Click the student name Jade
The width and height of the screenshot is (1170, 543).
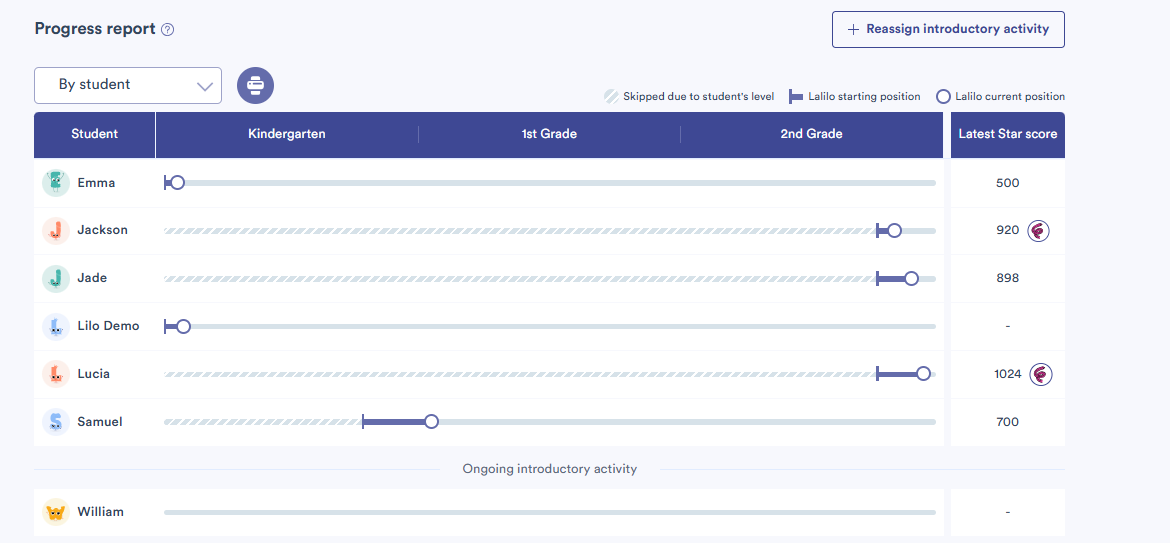tap(92, 278)
